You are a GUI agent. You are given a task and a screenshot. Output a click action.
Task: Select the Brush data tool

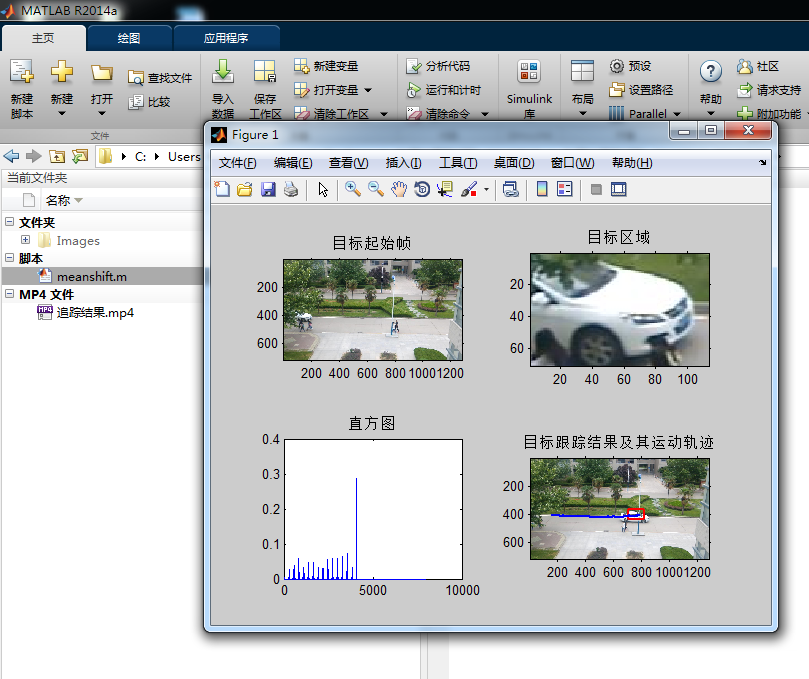pyautogui.click(x=469, y=189)
